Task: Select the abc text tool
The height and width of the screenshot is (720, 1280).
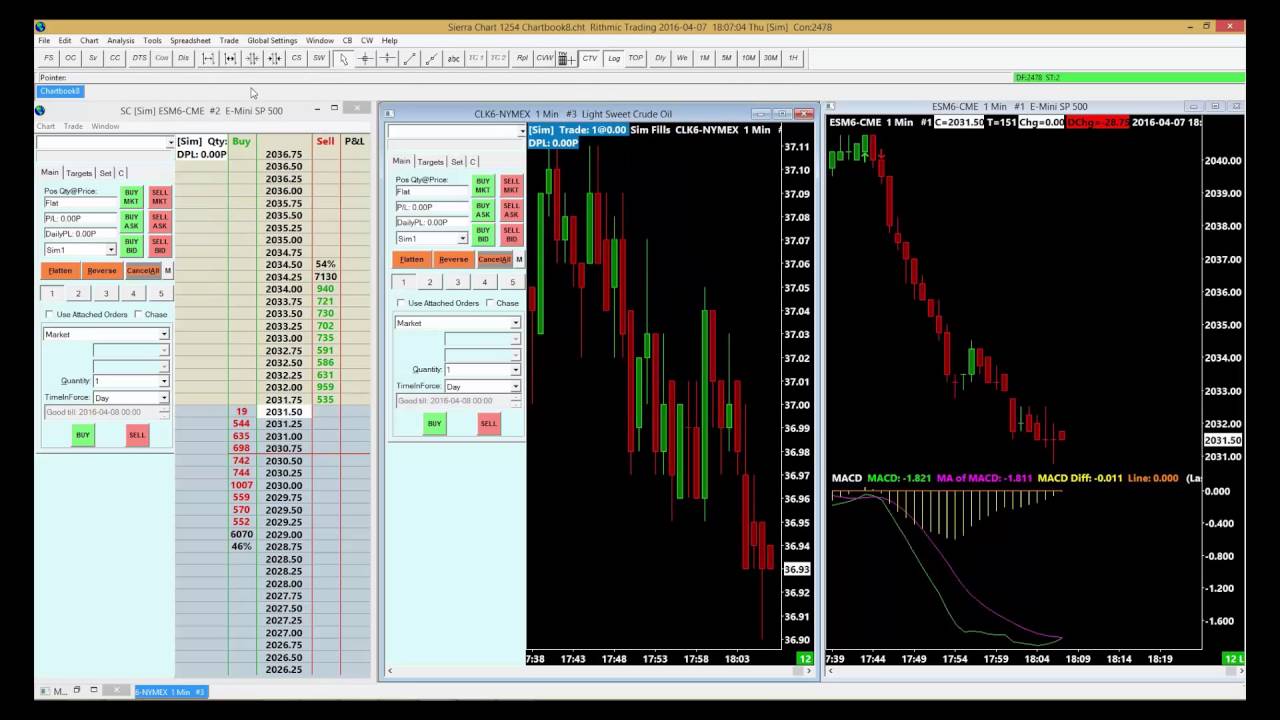Action: (453, 58)
